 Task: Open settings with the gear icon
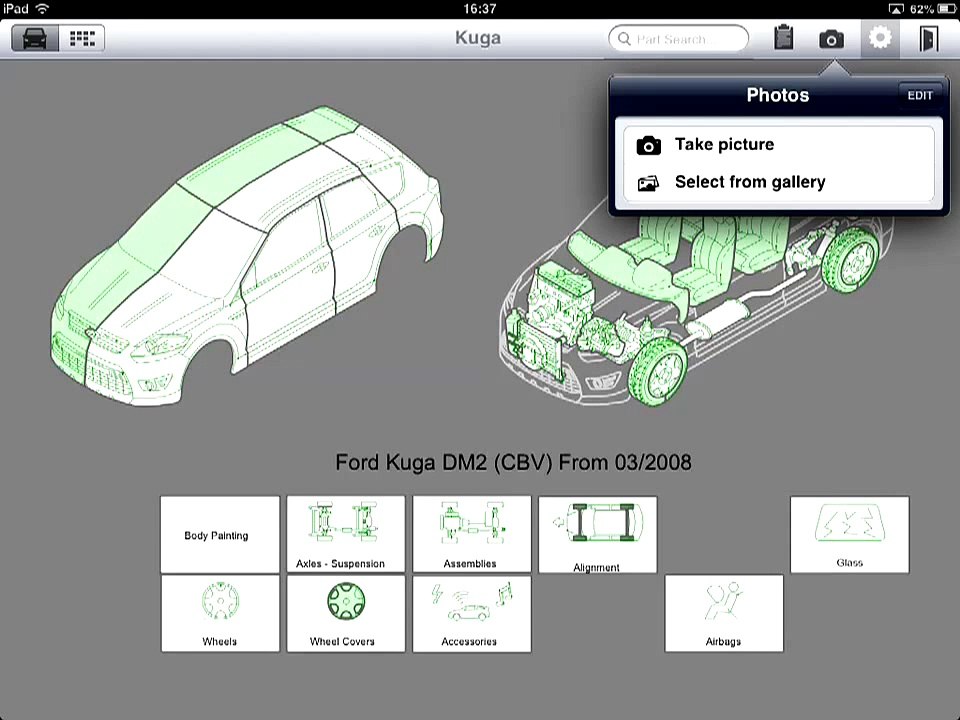coord(880,38)
